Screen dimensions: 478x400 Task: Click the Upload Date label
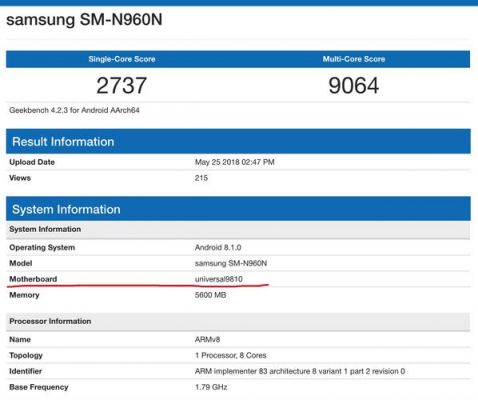coord(32,162)
